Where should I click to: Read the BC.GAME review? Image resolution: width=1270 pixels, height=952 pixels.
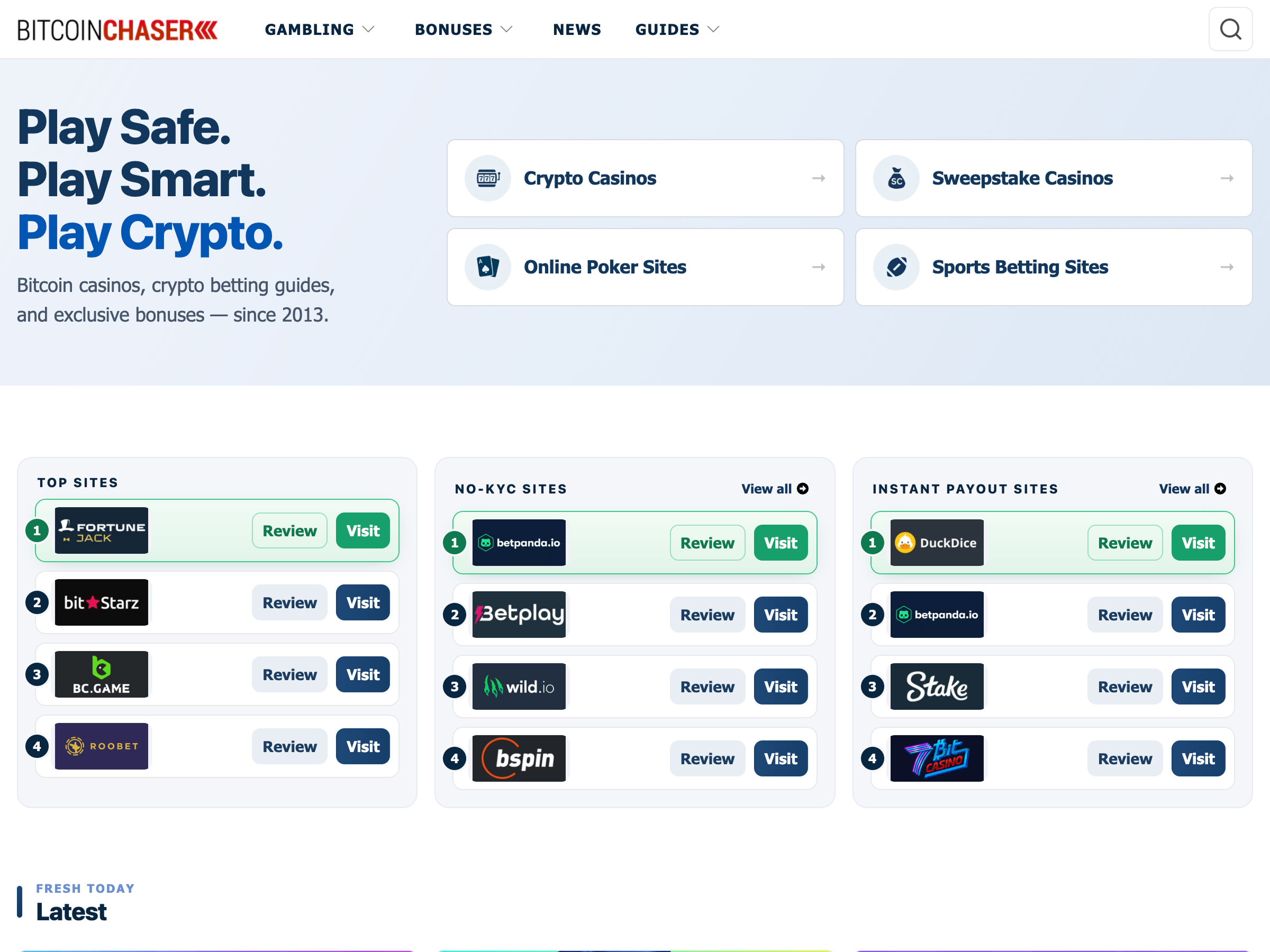pos(289,674)
